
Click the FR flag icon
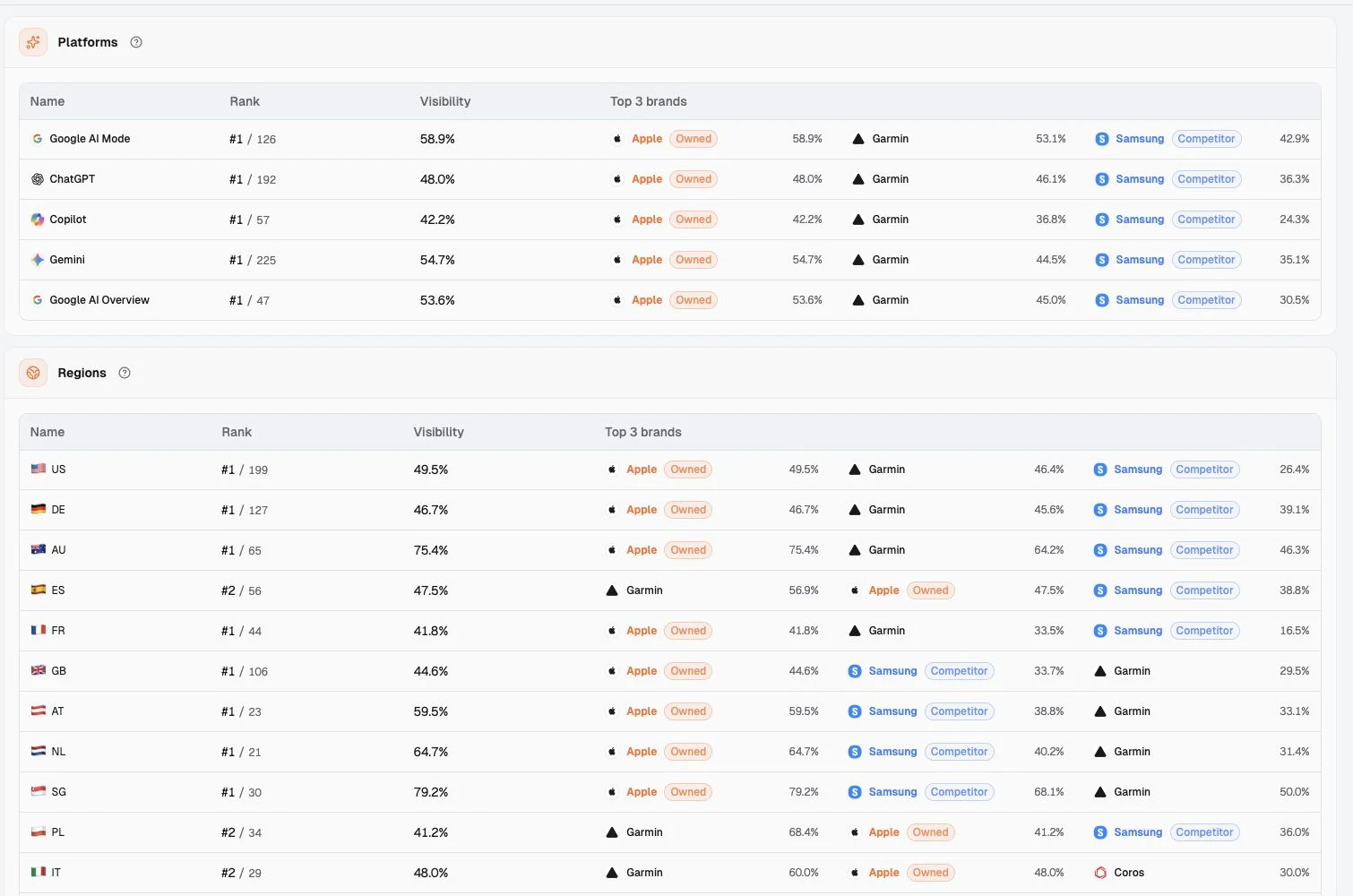point(39,630)
